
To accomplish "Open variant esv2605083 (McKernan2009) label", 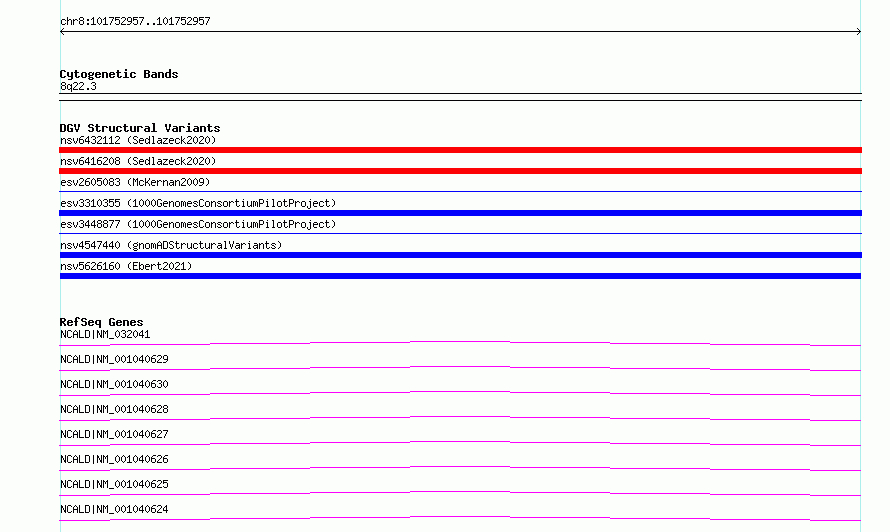I will [135, 182].
